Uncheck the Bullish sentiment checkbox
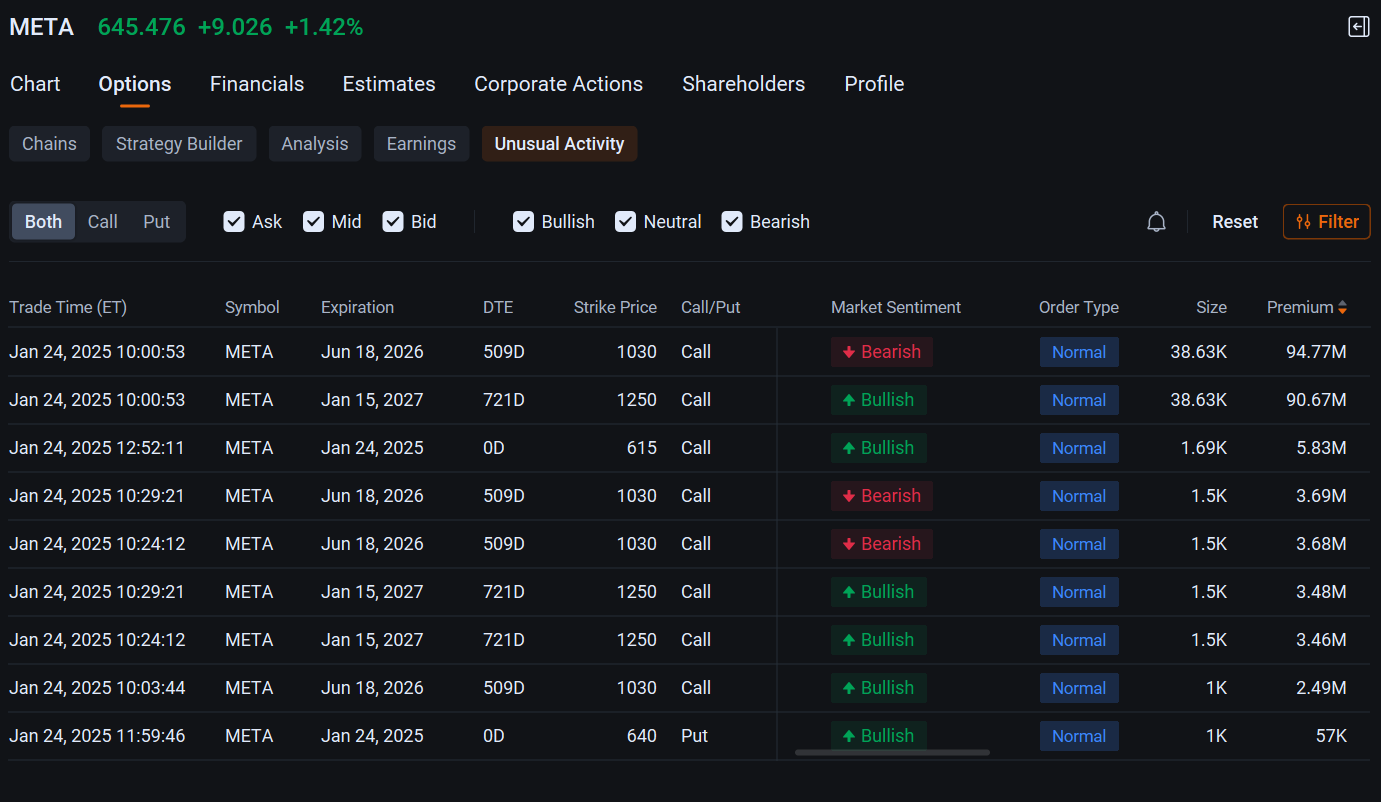The height and width of the screenshot is (802, 1381). coord(523,222)
